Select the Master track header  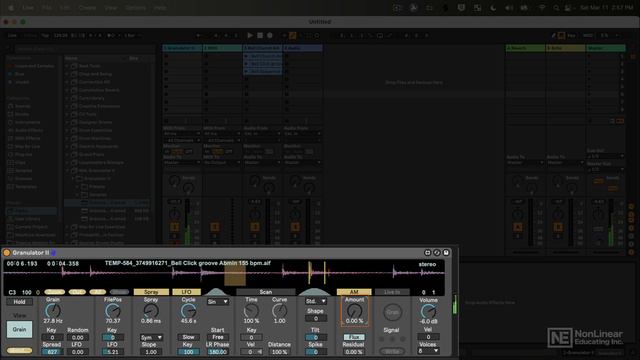[x=606, y=48]
